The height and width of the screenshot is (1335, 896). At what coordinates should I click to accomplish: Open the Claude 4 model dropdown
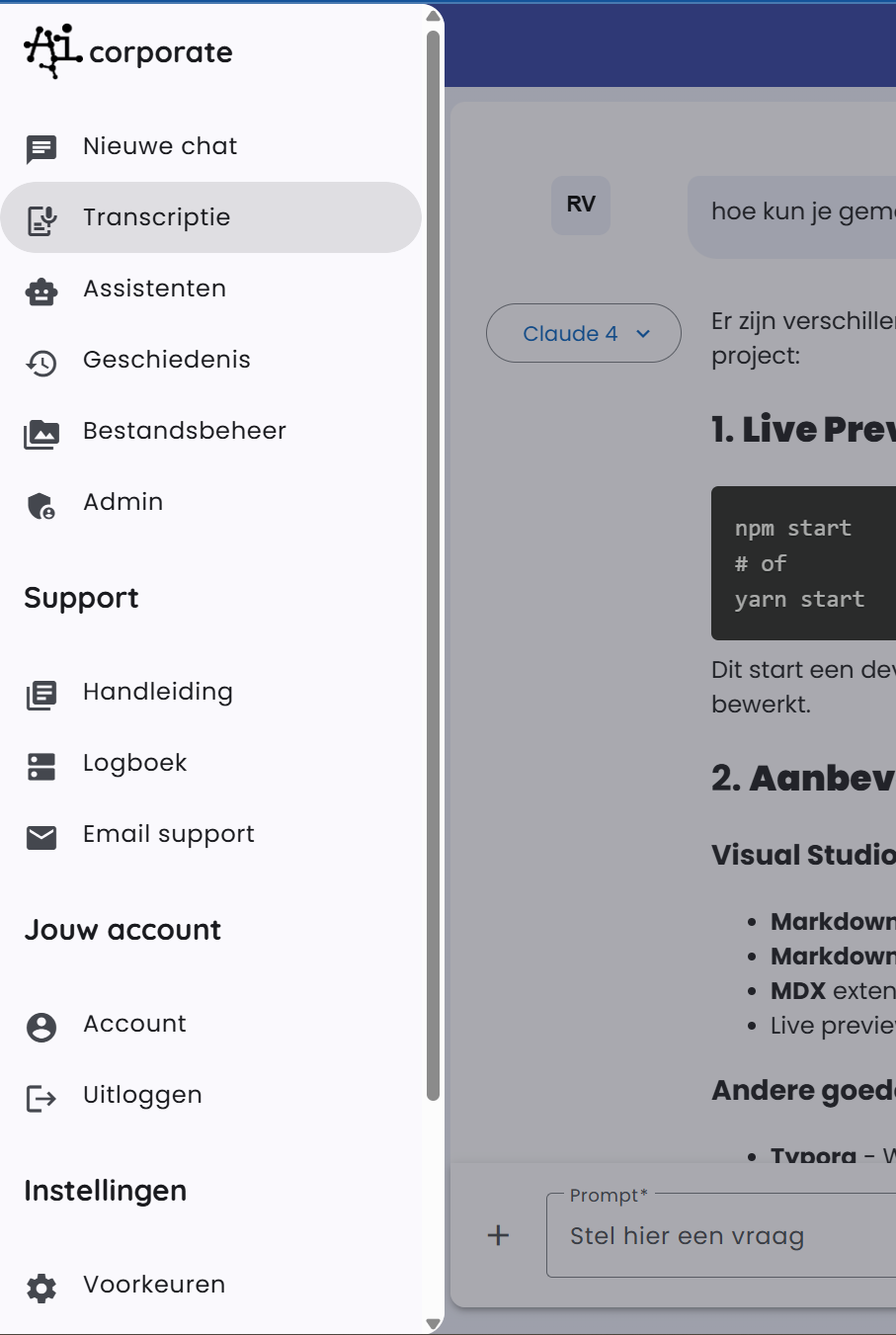click(x=584, y=334)
